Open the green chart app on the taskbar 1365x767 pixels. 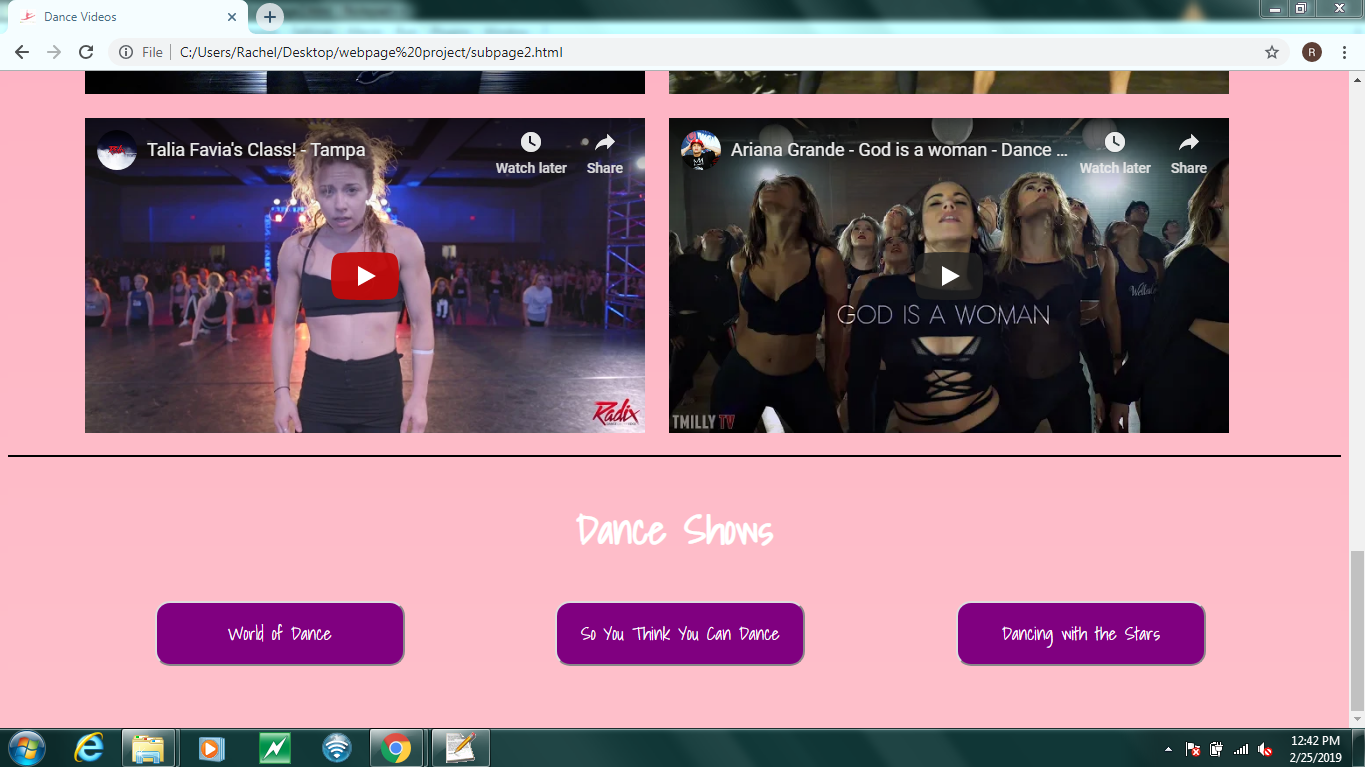click(x=274, y=748)
